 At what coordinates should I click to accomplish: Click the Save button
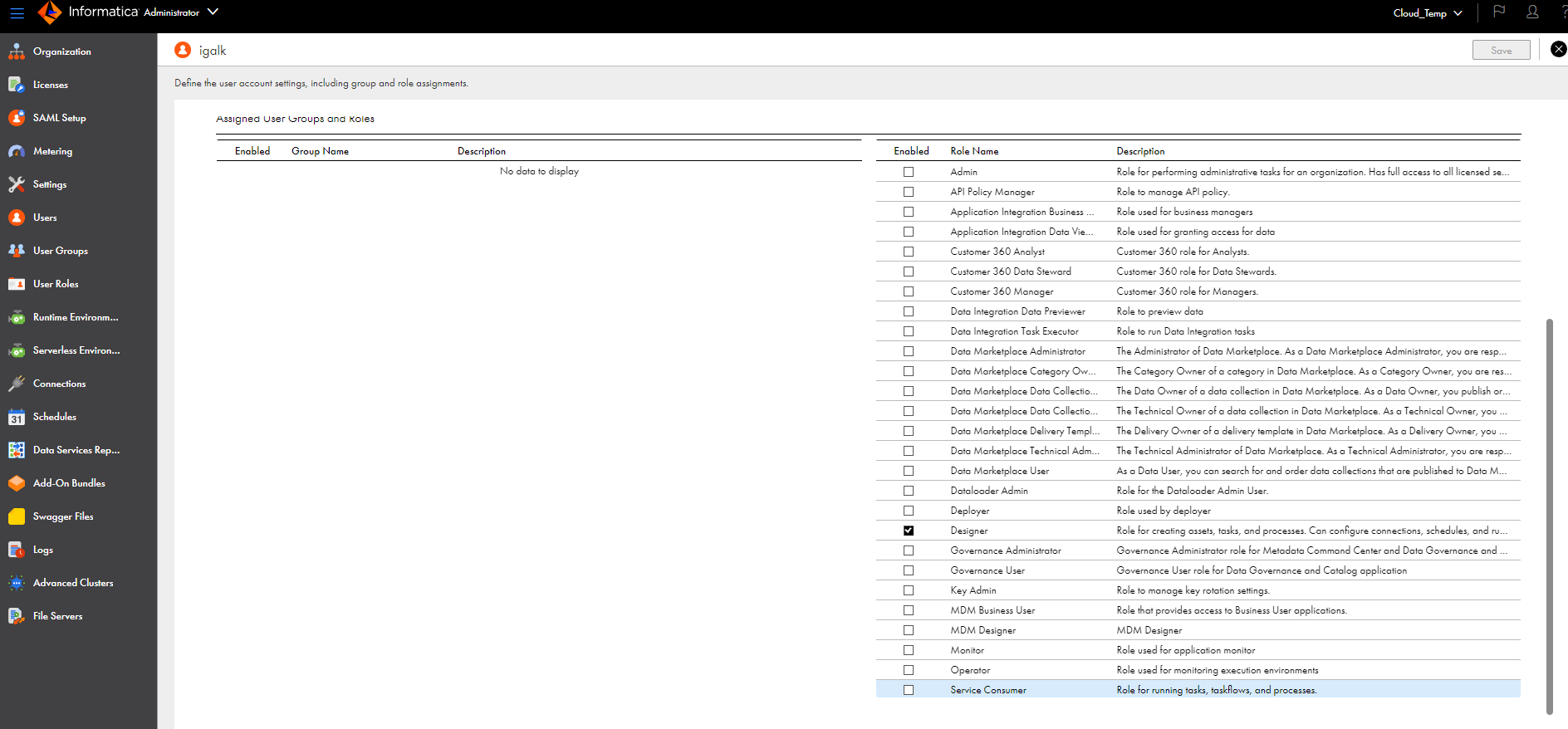[x=1501, y=51]
